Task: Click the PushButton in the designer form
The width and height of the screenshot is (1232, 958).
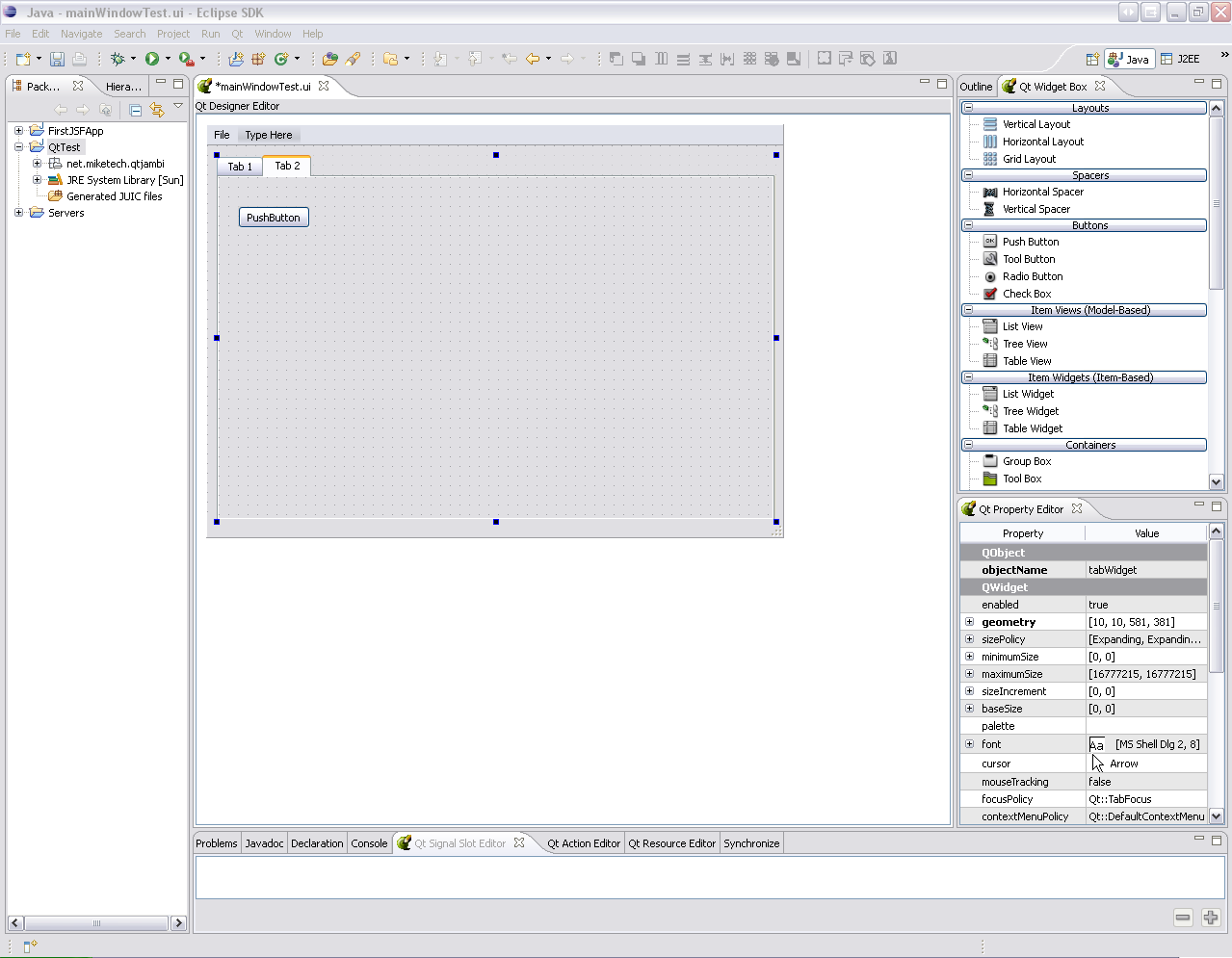Action: [x=274, y=218]
